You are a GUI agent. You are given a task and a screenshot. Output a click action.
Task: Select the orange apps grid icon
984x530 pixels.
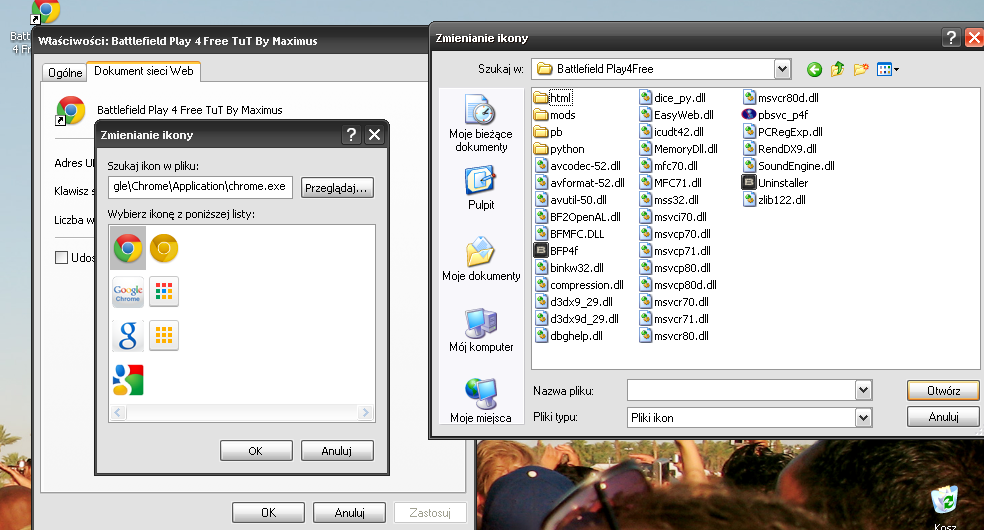tap(164, 336)
